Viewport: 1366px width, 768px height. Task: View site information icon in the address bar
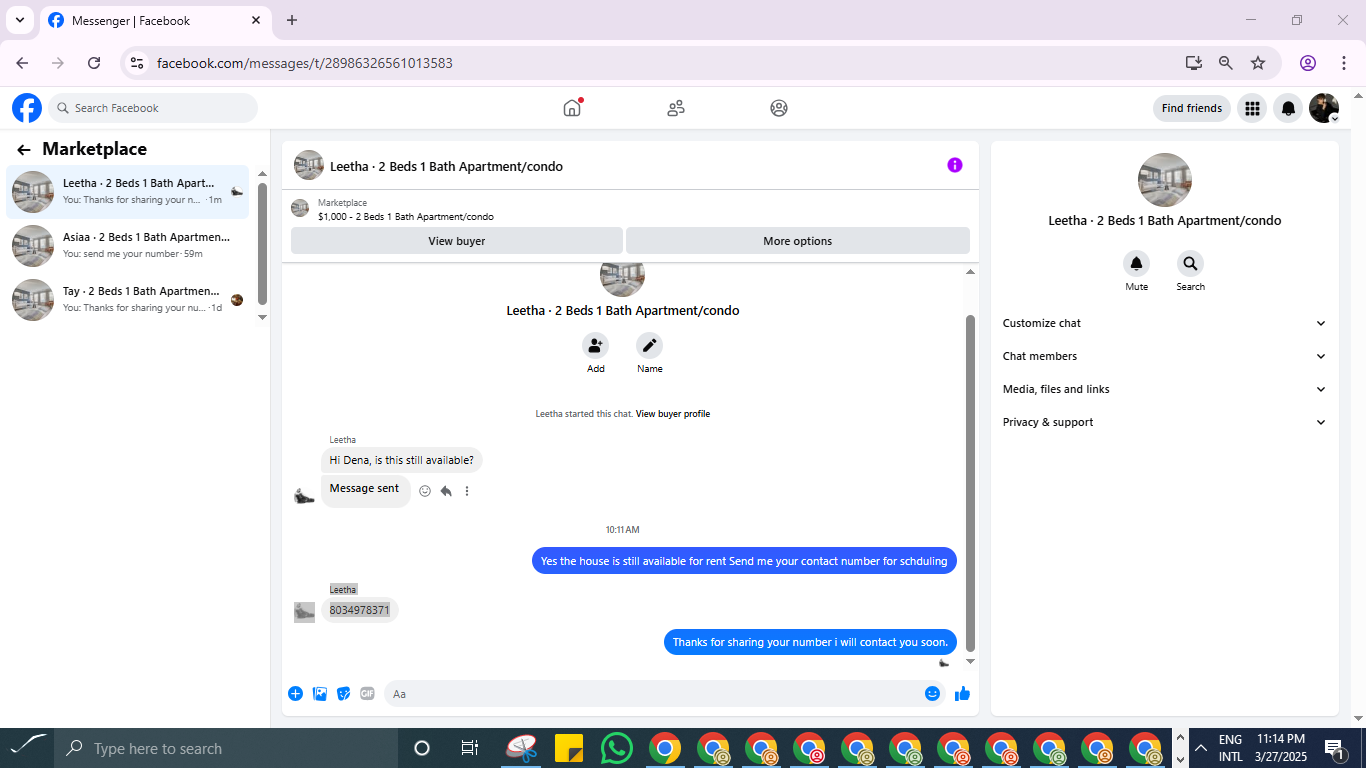point(138,63)
